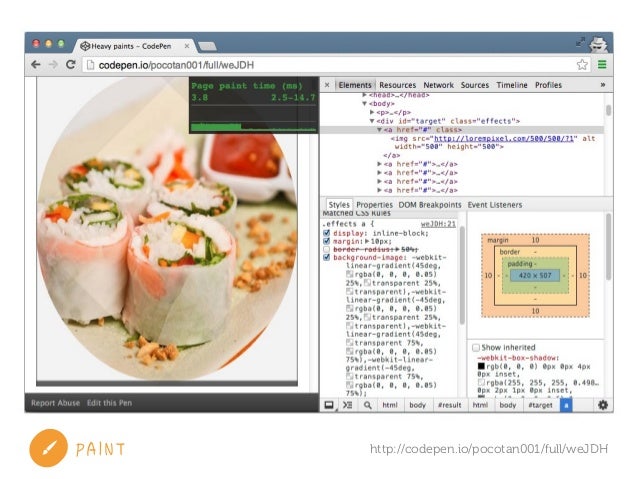The height and width of the screenshot is (479, 638).
Task: Open Chrome hamburger menu
Action: tap(602, 64)
